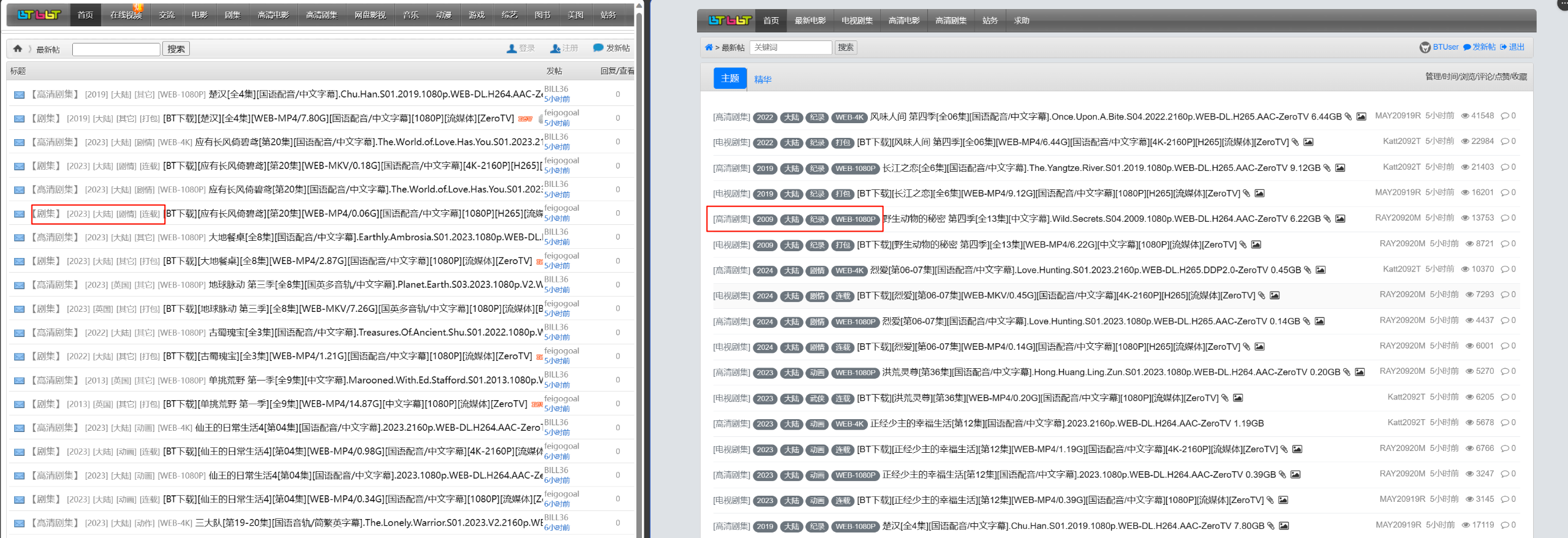The height and width of the screenshot is (538, 1568).
Task: Click poster MAY20919R on 风味人间 6.44GB row
Action: pyautogui.click(x=1398, y=116)
